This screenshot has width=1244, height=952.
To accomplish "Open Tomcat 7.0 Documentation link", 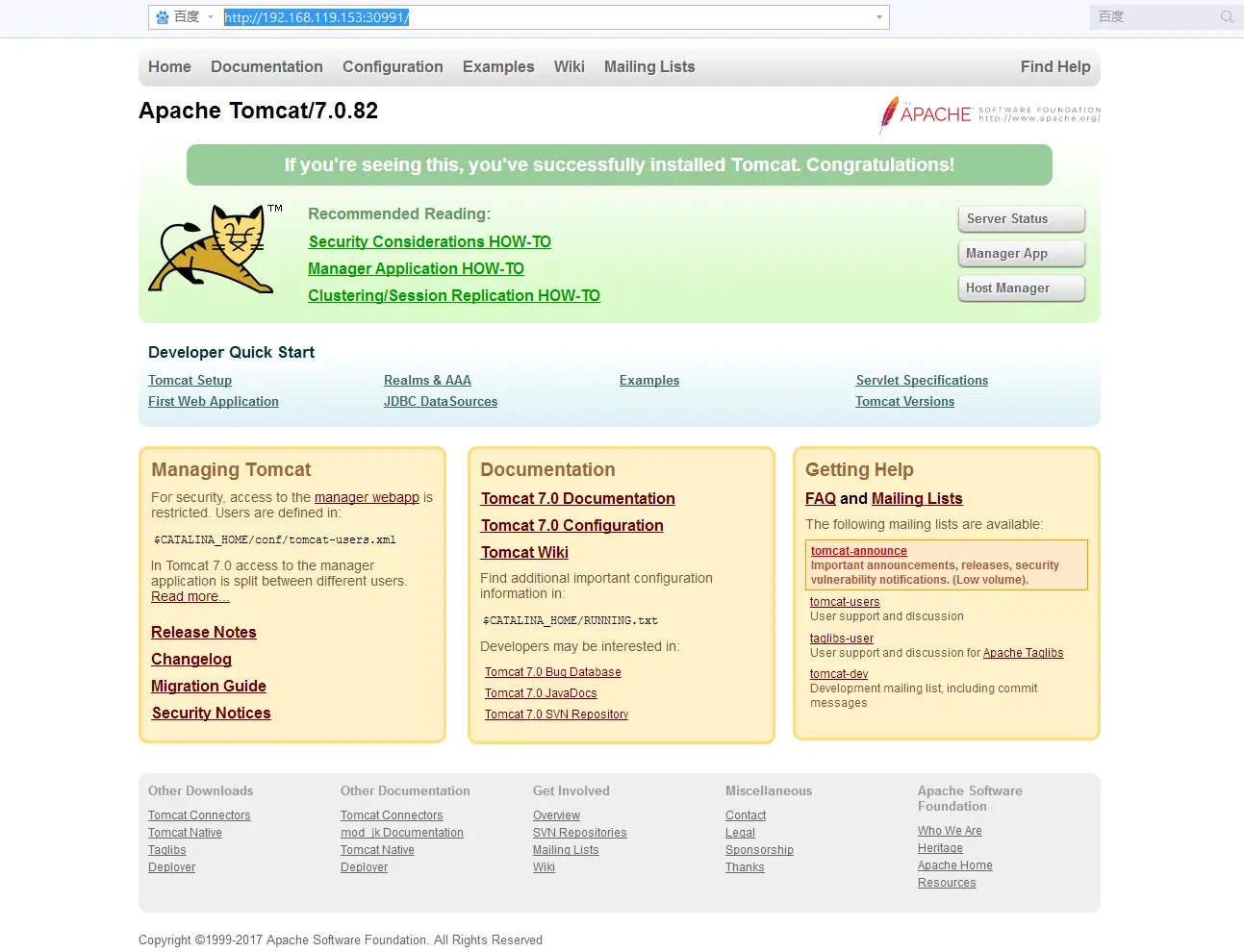I will 578,498.
